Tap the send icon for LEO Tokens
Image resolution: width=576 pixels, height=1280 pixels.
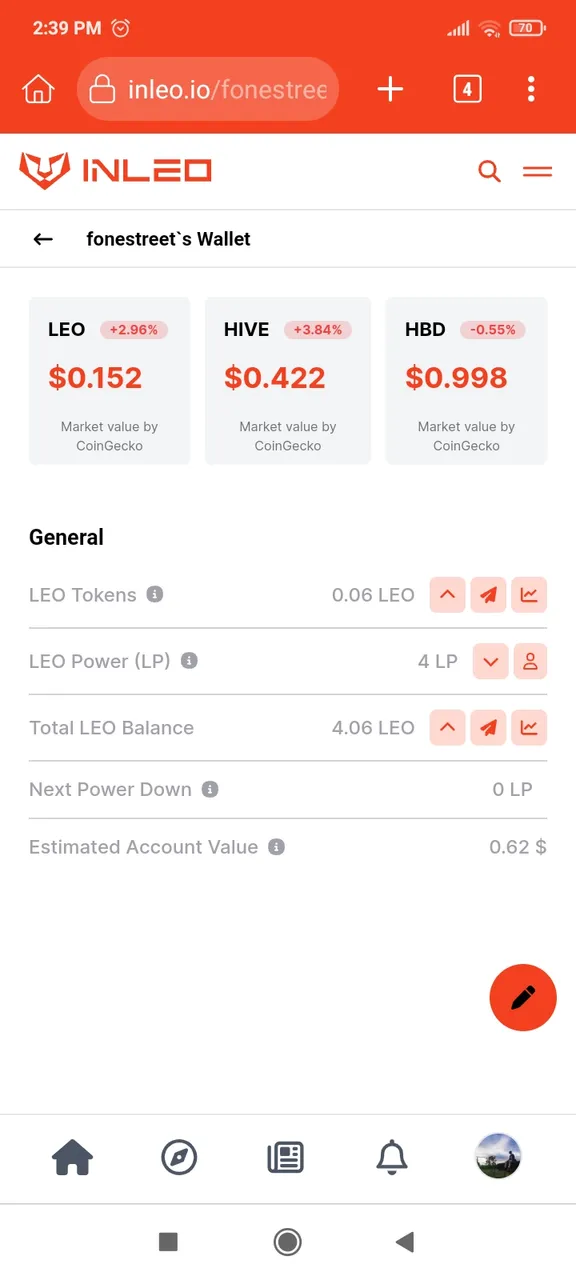pos(488,595)
